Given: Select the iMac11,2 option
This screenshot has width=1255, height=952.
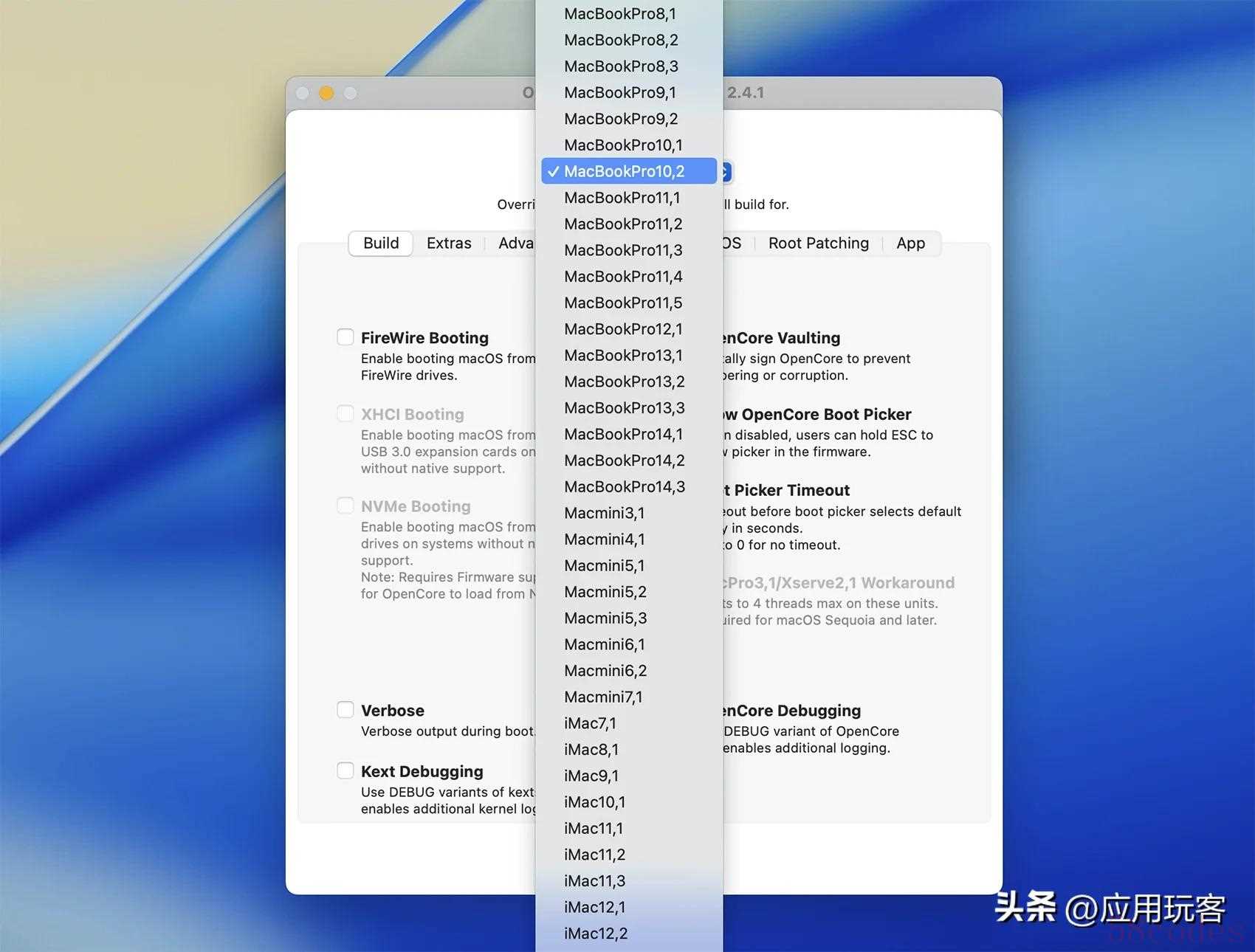Looking at the screenshot, I should [x=629, y=855].
